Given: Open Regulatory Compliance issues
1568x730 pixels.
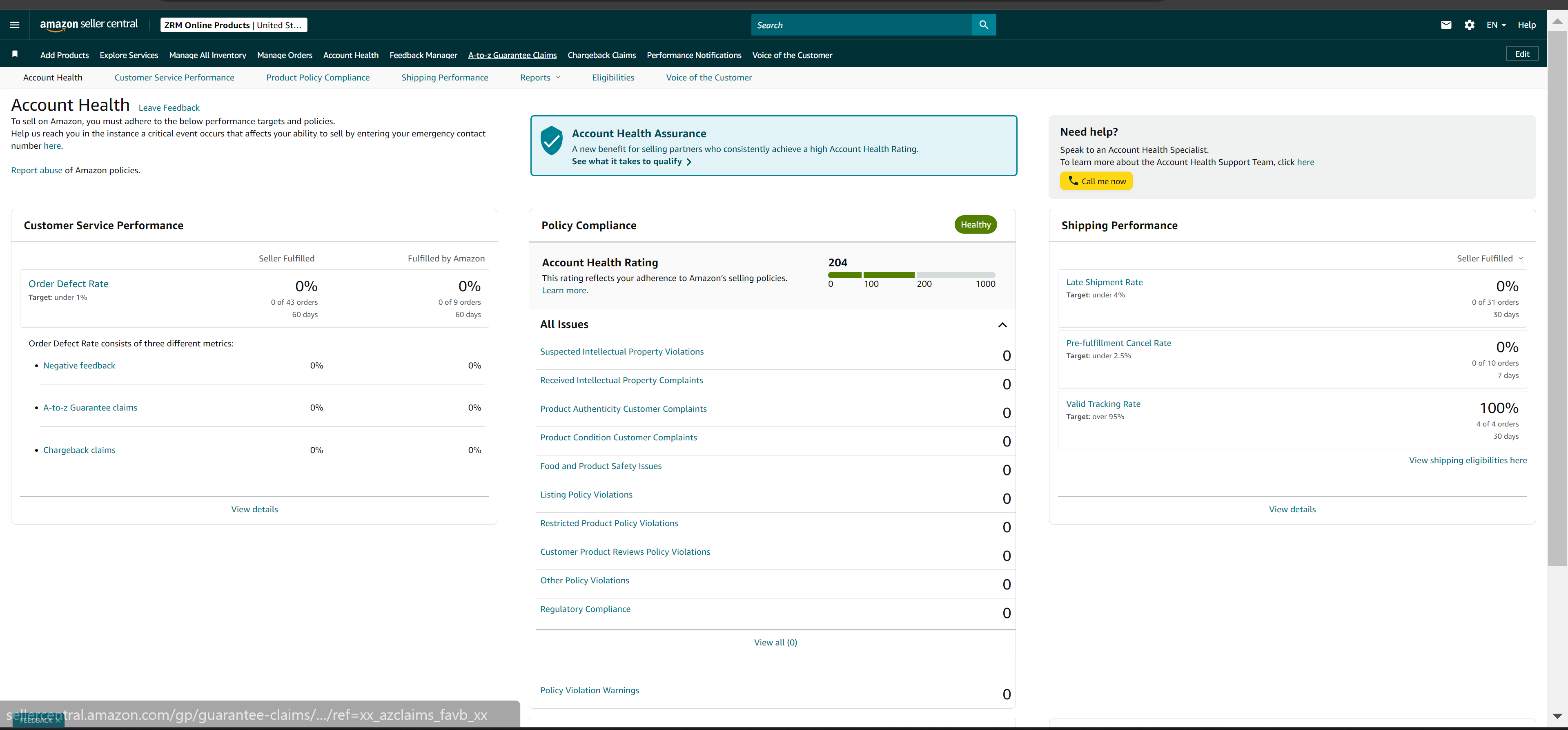Looking at the screenshot, I should point(586,609).
